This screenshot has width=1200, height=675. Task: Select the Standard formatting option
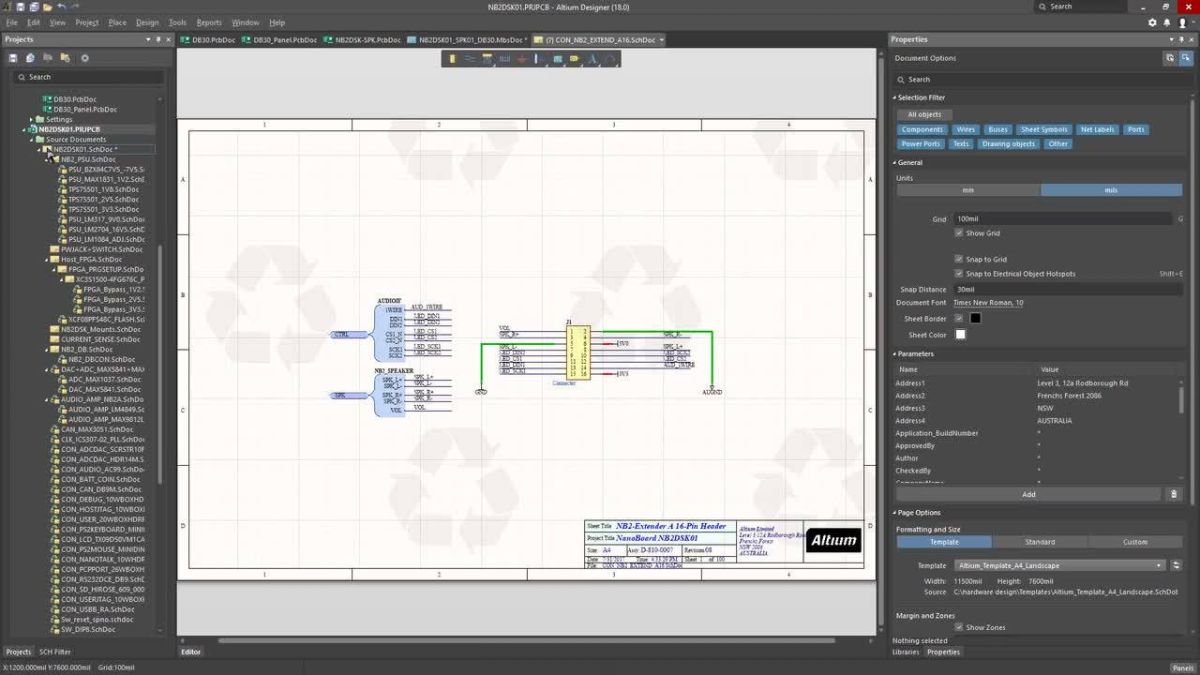[x=1040, y=542]
